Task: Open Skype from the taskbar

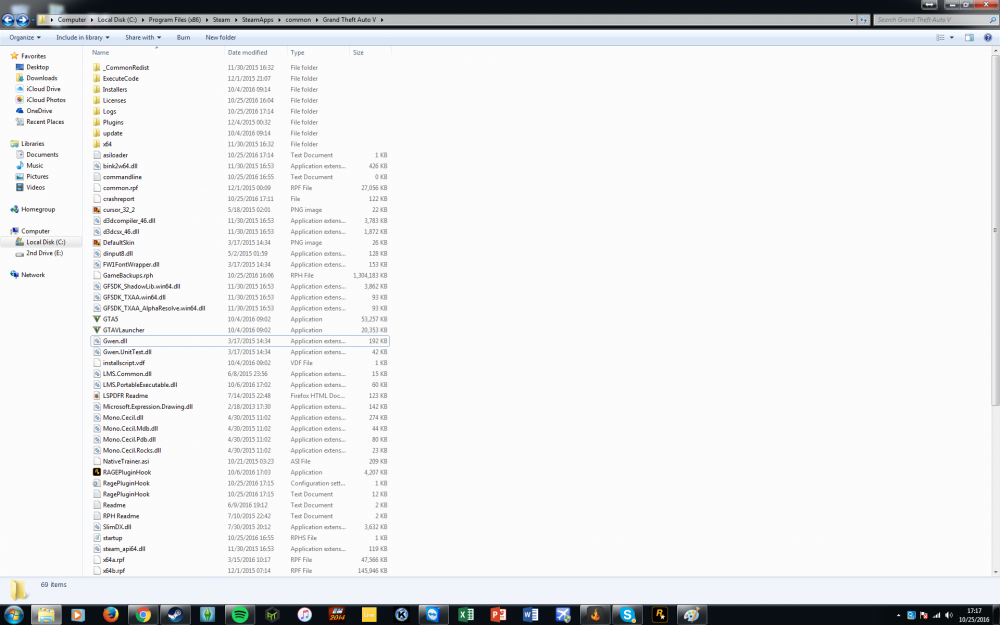Action: tap(628, 615)
